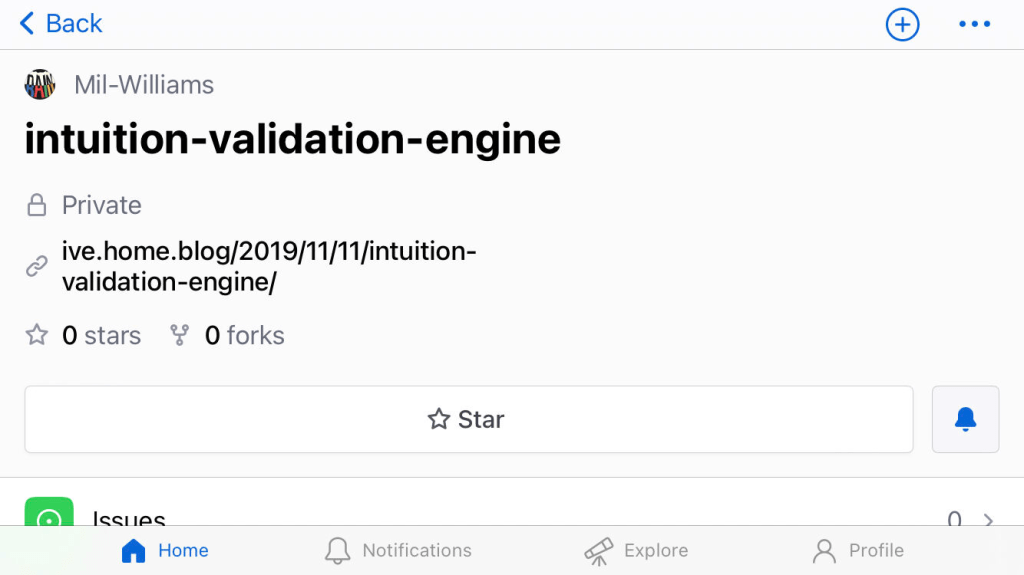This screenshot has width=1024, height=575.
Task: Tap the lock icon beside Private
Action: click(37, 206)
